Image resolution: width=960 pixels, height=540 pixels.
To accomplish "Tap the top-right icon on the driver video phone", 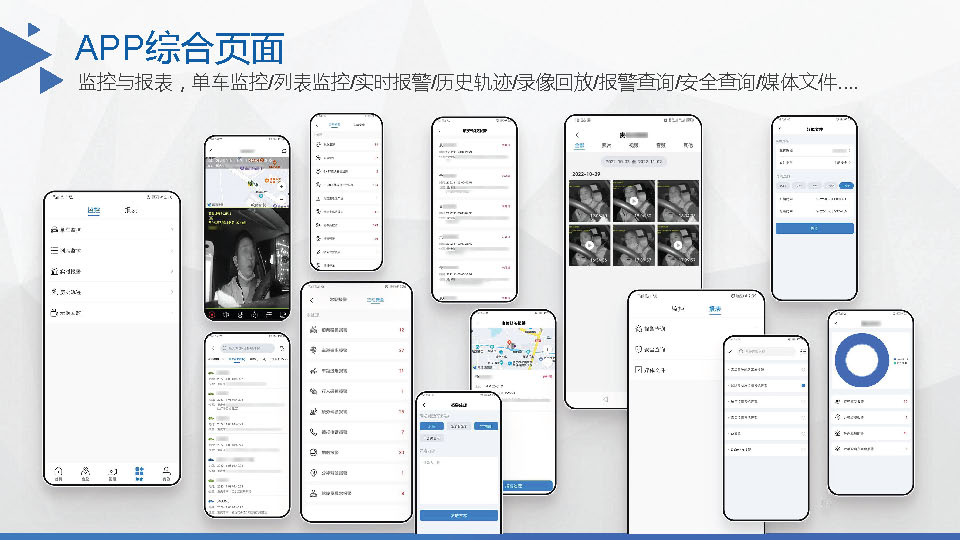I will [x=283, y=151].
